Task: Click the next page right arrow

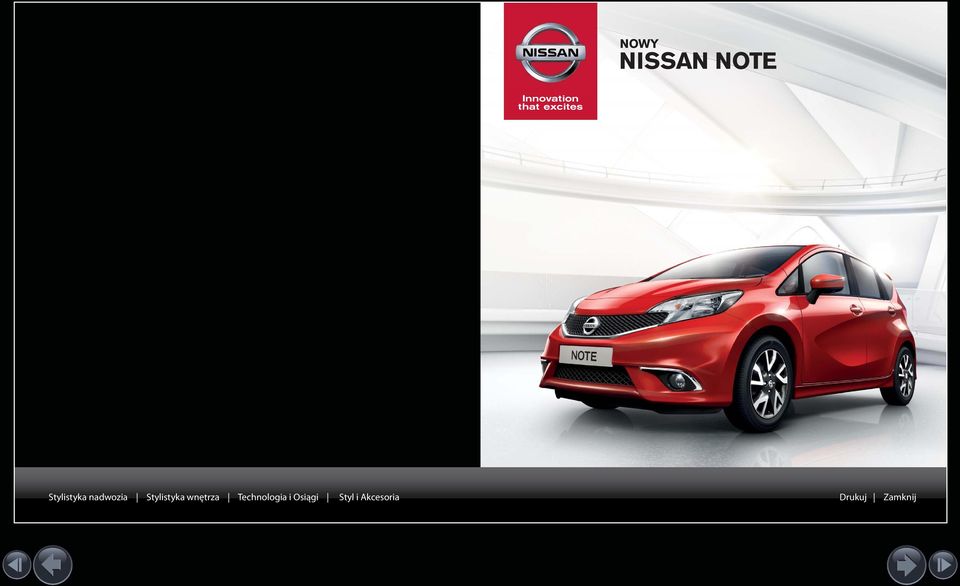Action: (x=907, y=565)
